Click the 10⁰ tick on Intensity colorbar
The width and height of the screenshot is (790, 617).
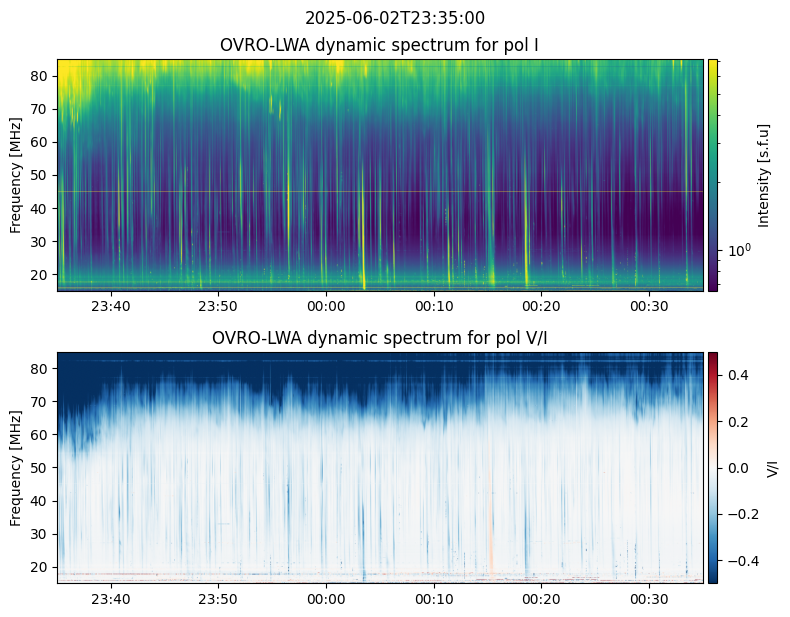coord(739,249)
